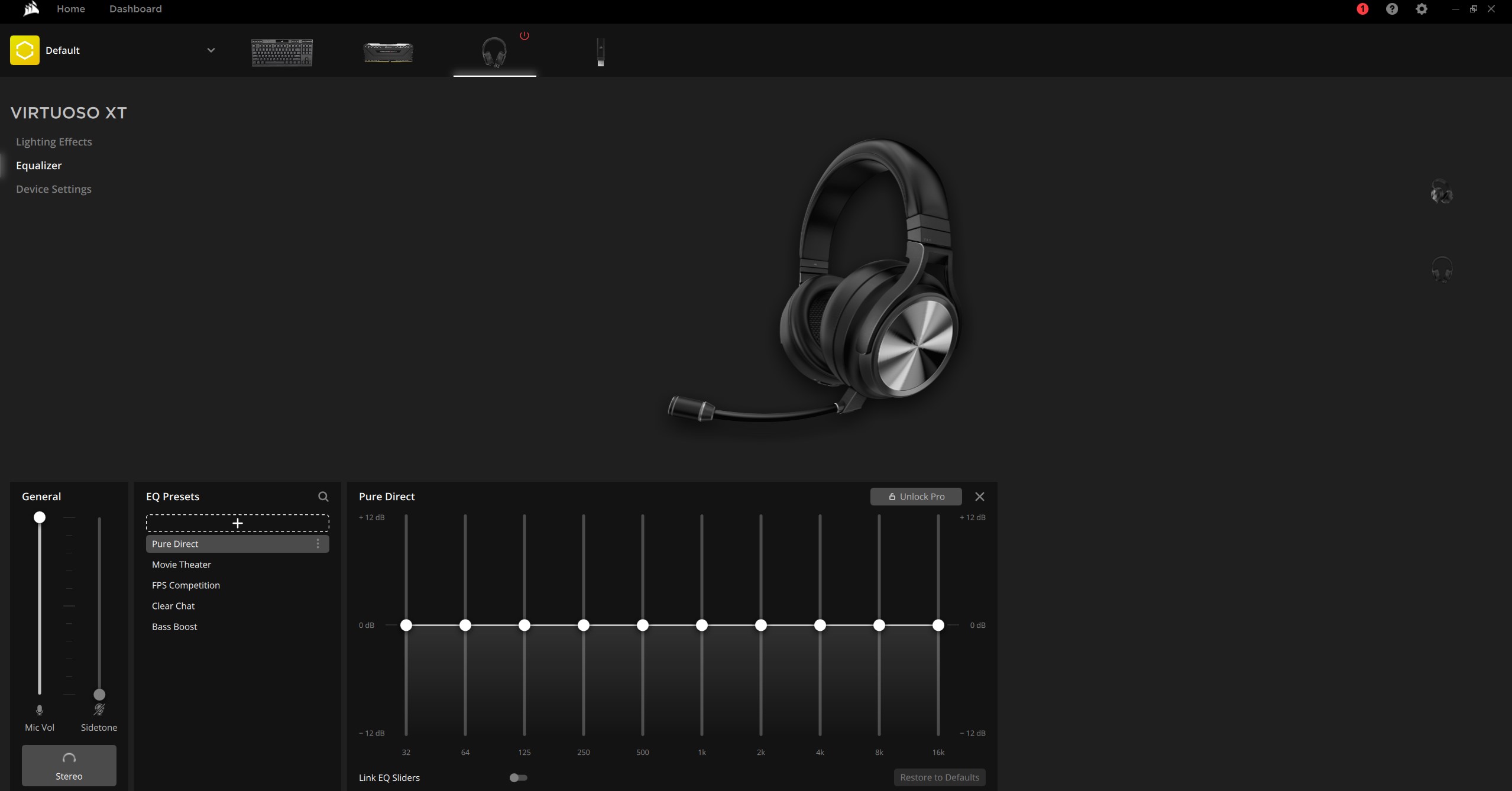
Task: Select the FPS Competition EQ preset
Action: [186, 585]
